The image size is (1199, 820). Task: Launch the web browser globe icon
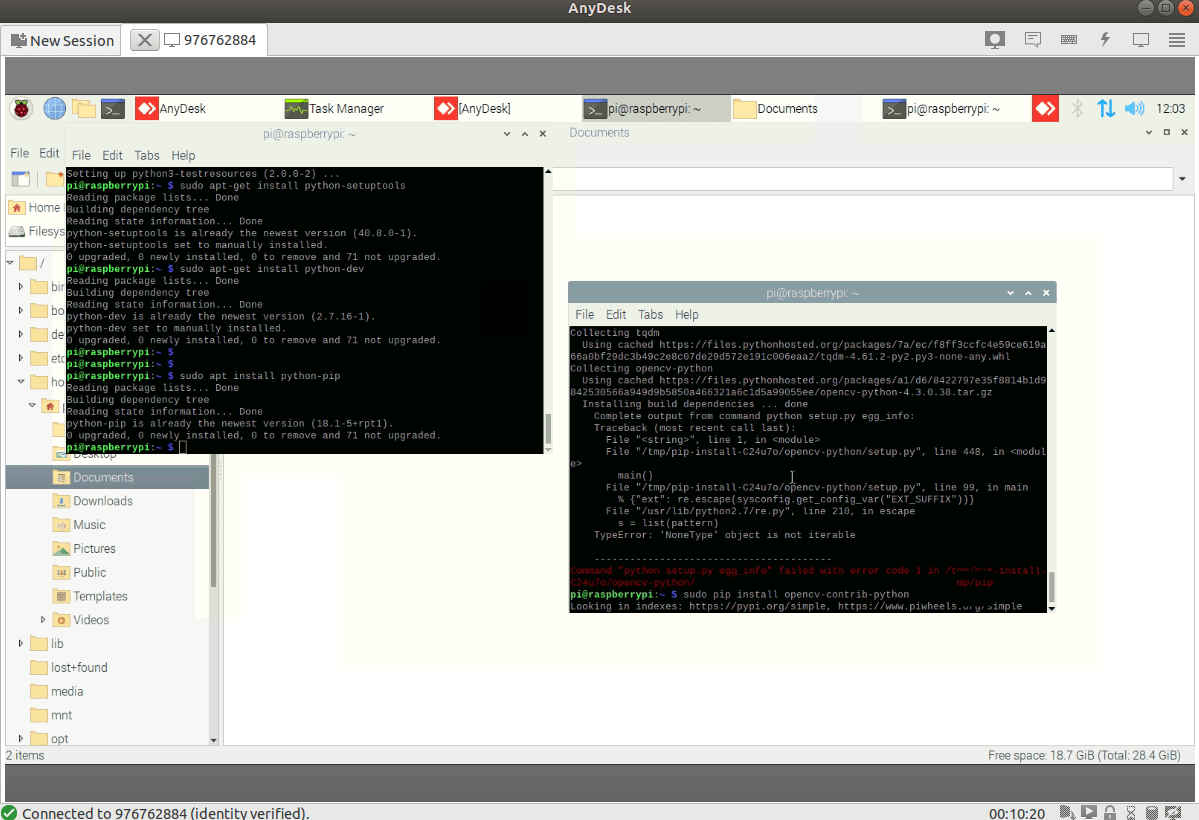[x=54, y=109]
